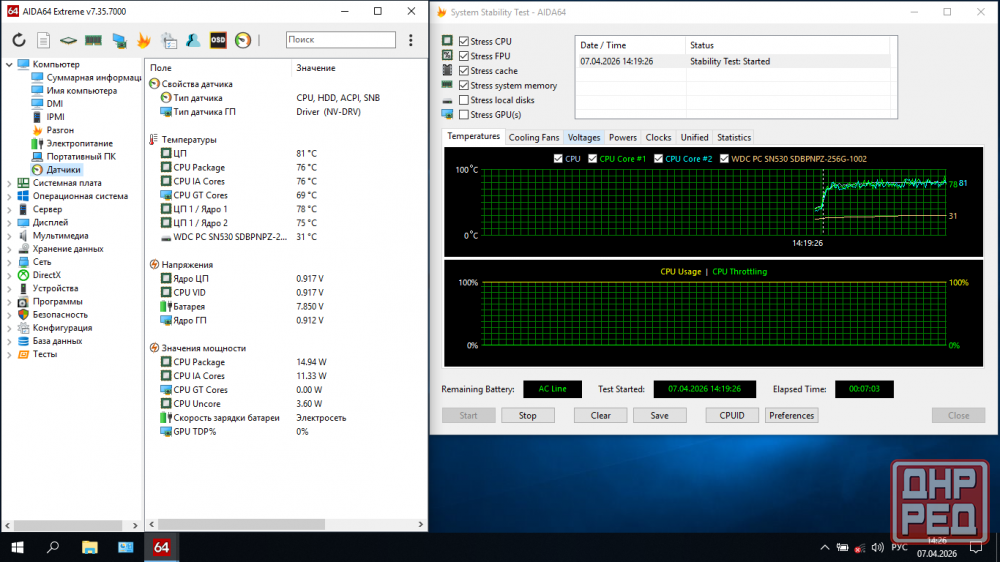Uncheck the Stress CPU checkbox
Viewport: 1000px width, 562px height.
pyautogui.click(x=464, y=41)
